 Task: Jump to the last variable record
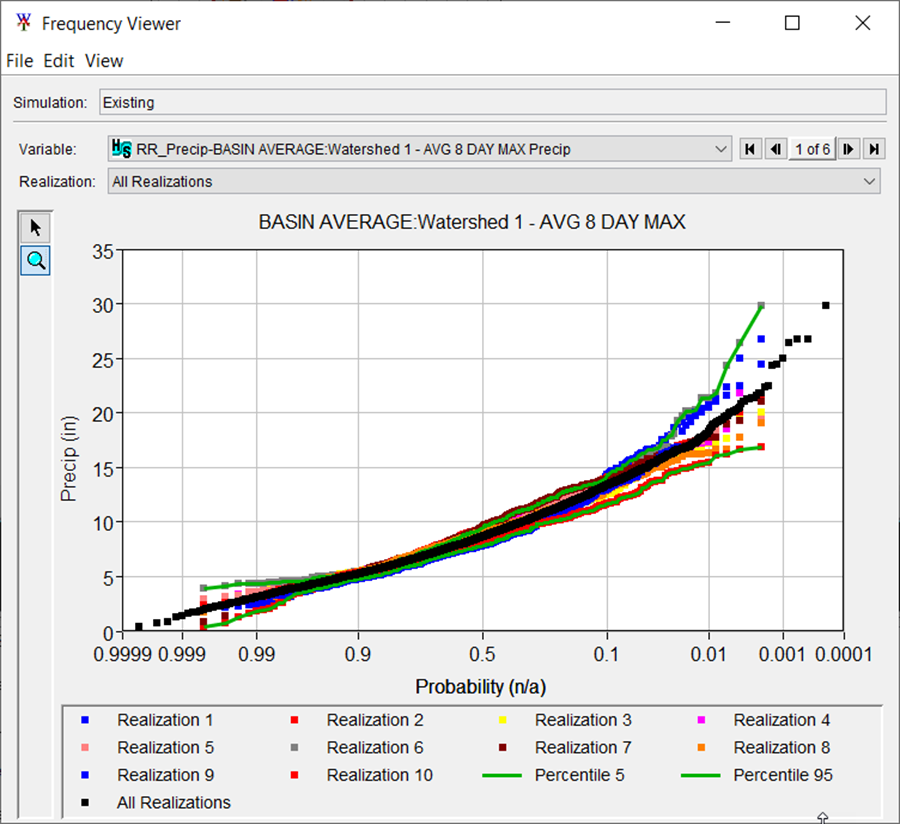pos(872,148)
